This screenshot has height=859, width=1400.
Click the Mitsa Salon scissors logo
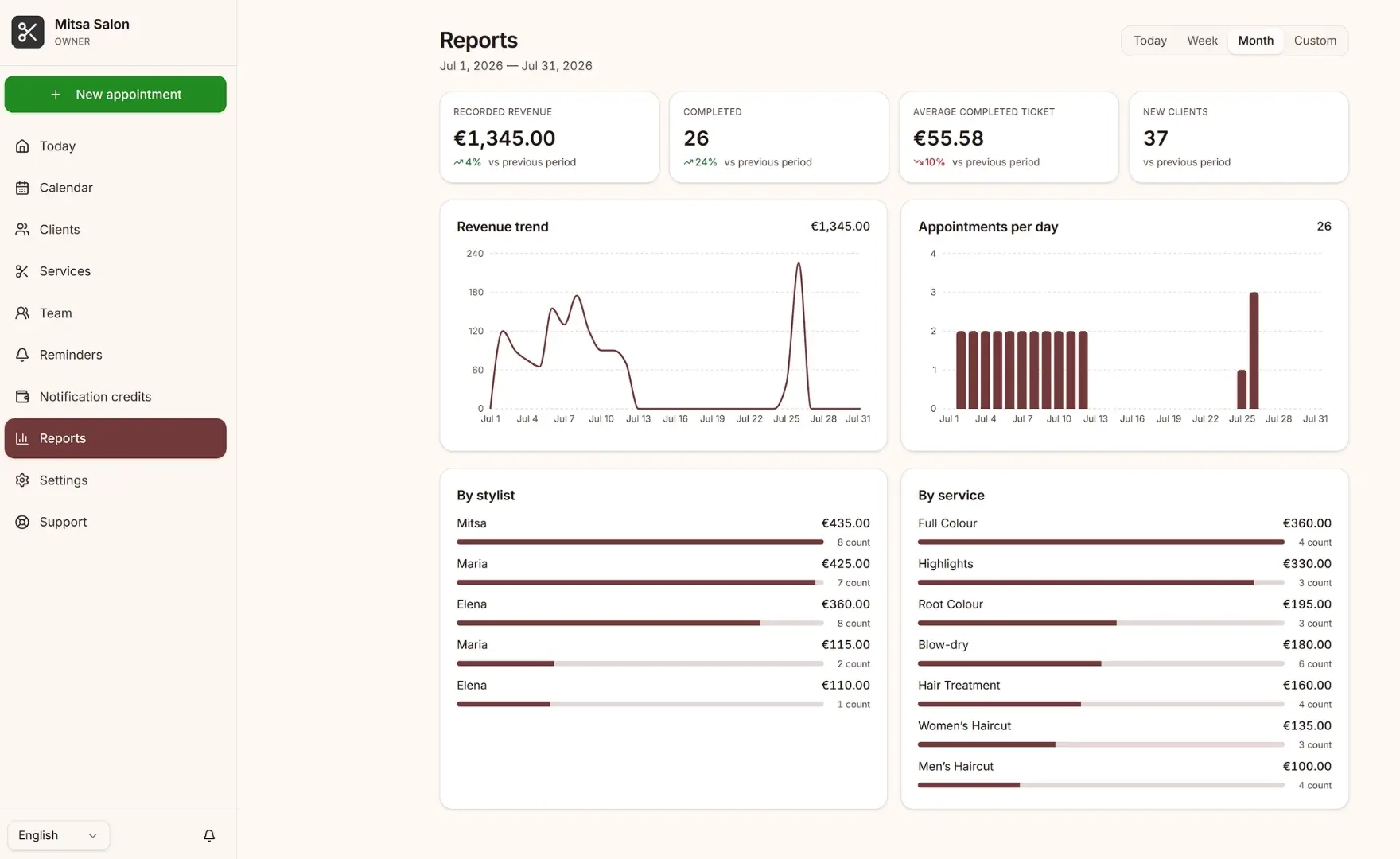click(28, 32)
